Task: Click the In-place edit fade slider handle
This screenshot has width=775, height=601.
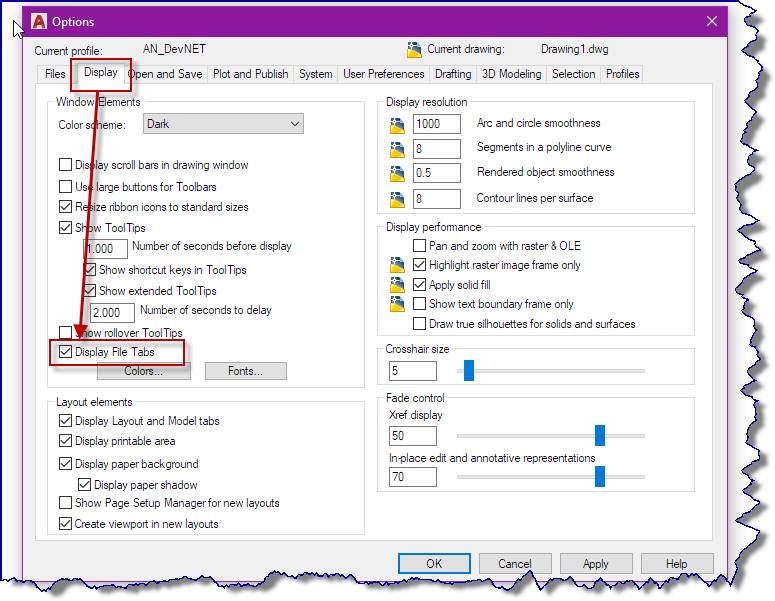Action: (600, 476)
